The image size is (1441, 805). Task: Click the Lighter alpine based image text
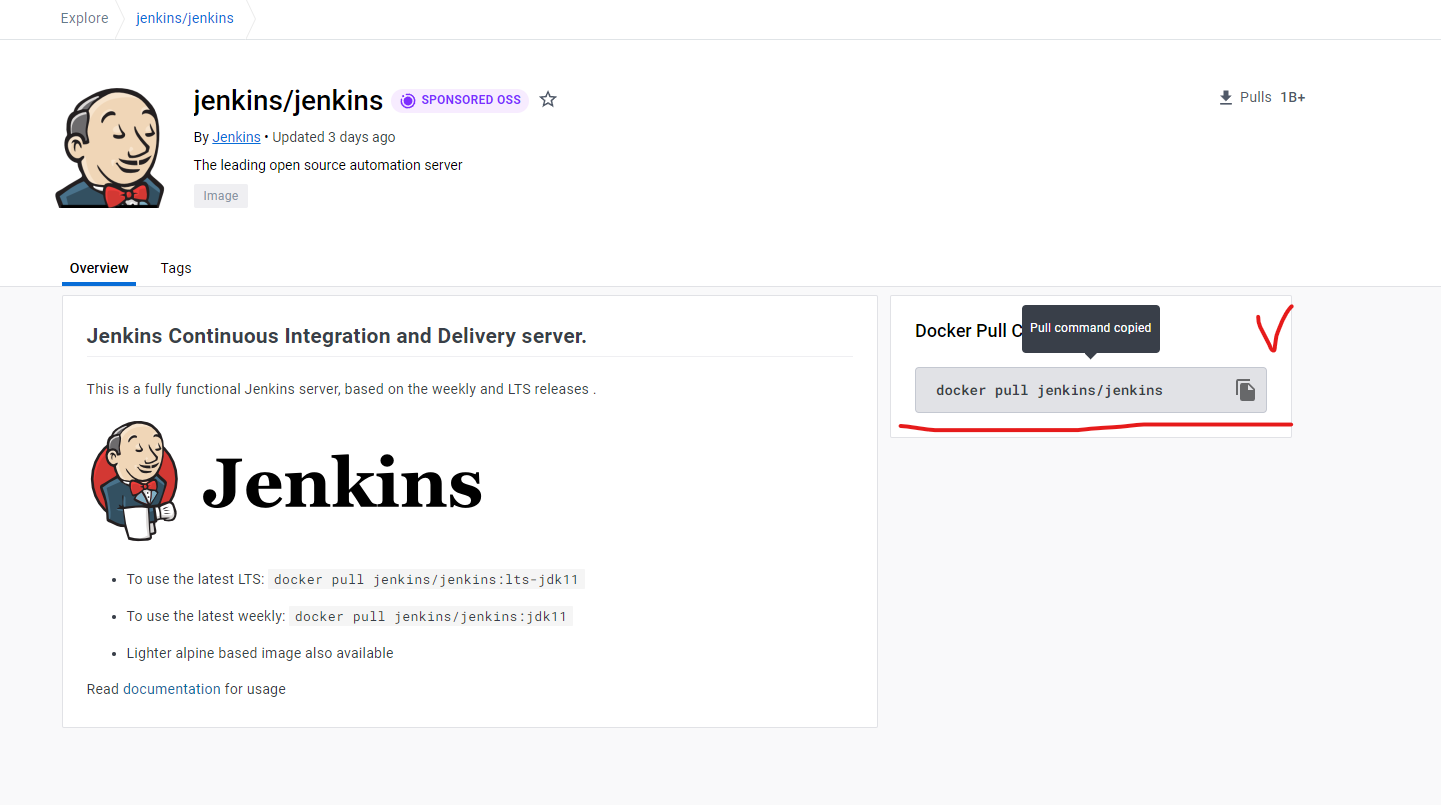pyautogui.click(x=260, y=653)
